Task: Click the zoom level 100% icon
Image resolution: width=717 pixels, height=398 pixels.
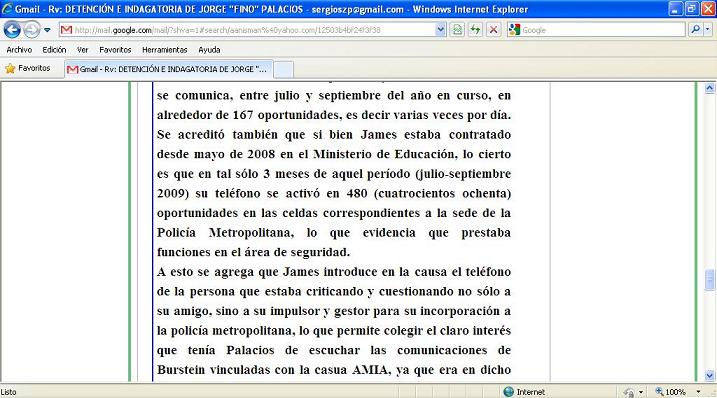Action: pos(670,392)
